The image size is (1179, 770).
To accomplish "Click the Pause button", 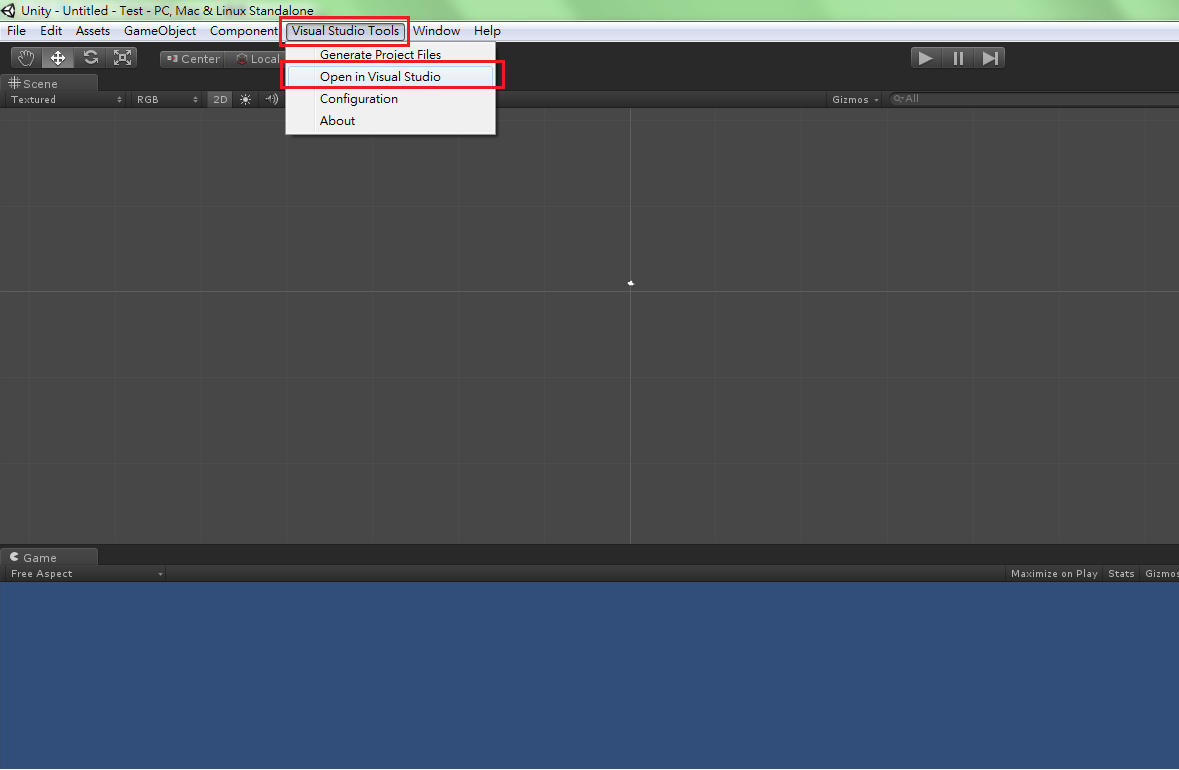I will click(957, 57).
